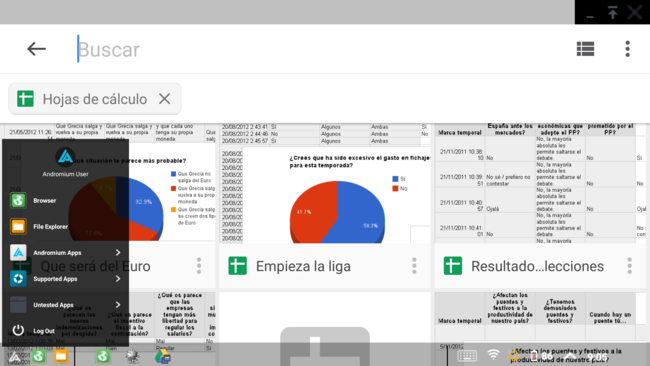Open the gear settings app in taskbar
The image size is (650, 366).
(133, 356)
